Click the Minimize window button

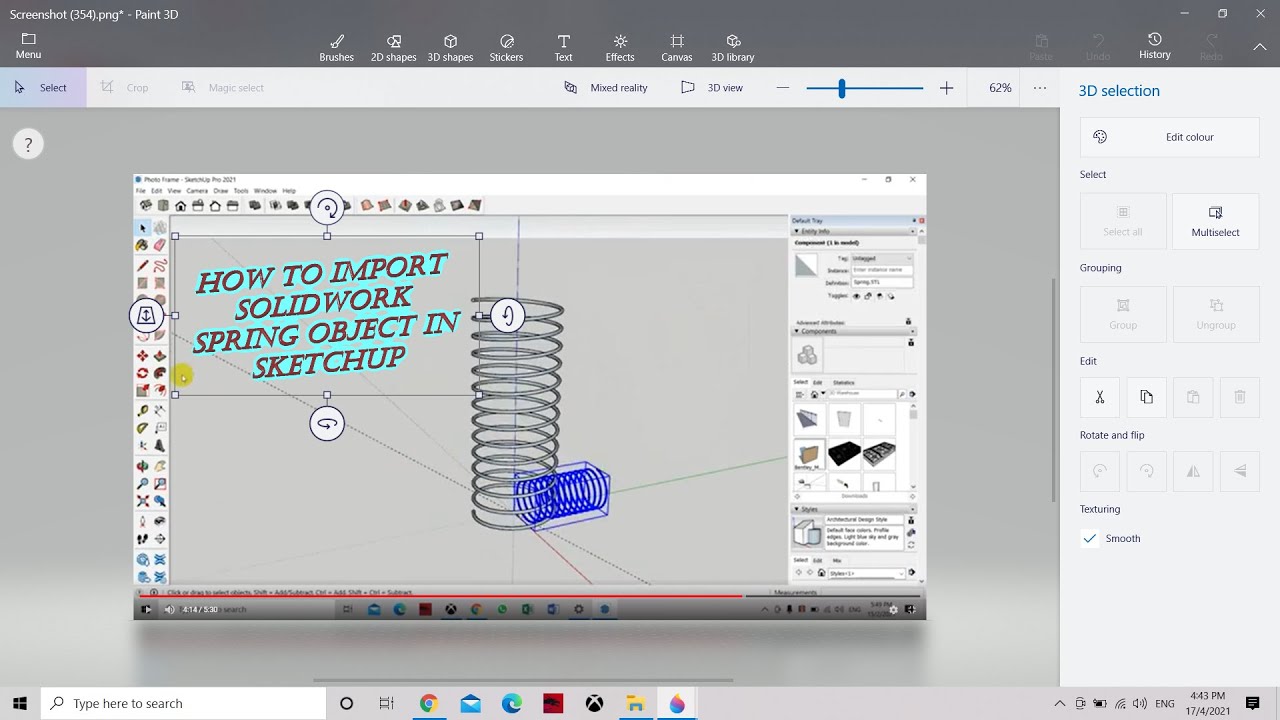click(1185, 14)
